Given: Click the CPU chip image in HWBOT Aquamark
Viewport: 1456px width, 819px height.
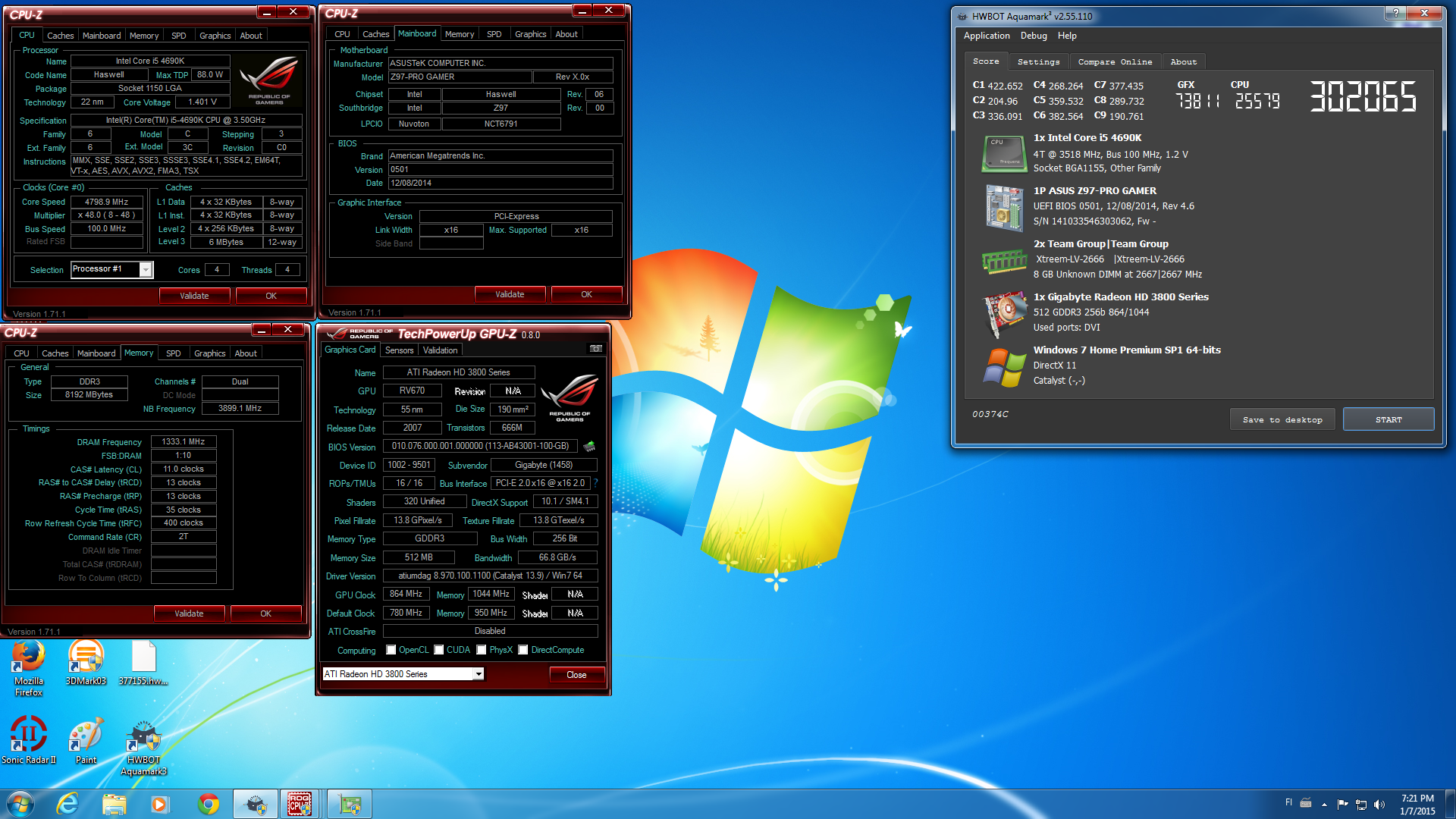Looking at the screenshot, I should [1004, 154].
